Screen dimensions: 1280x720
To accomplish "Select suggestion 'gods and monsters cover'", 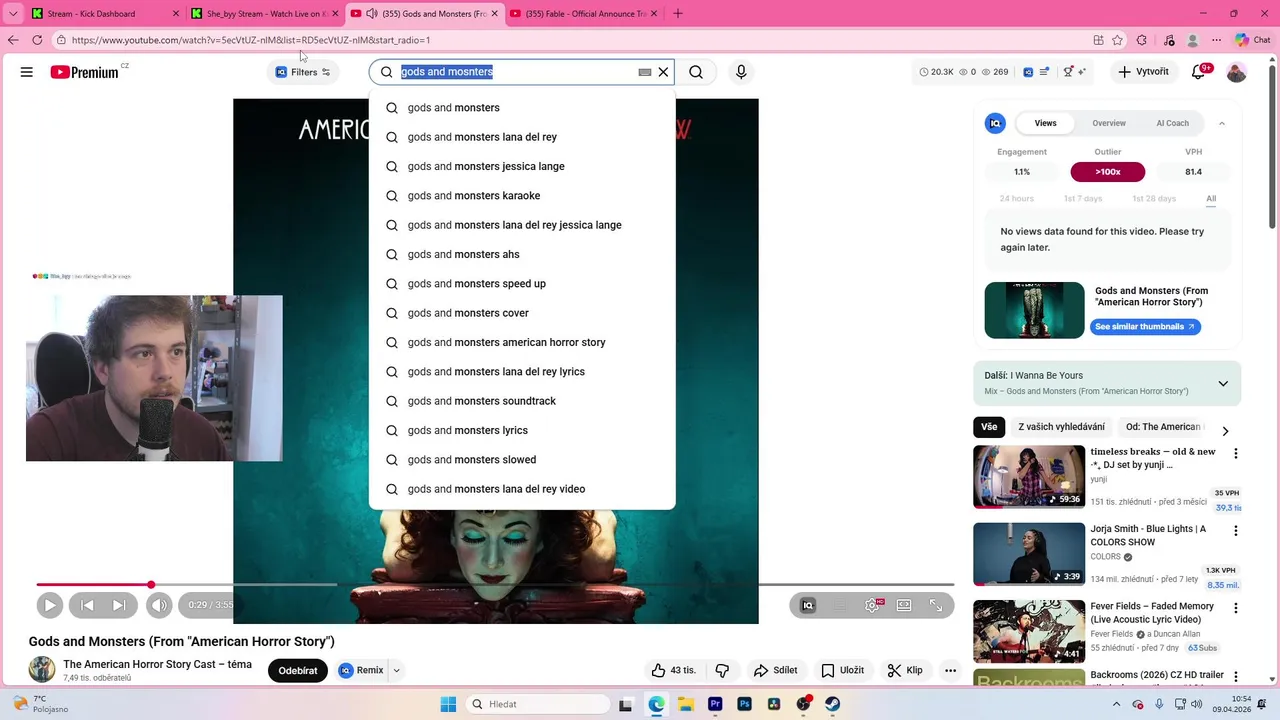I will 522,313.
